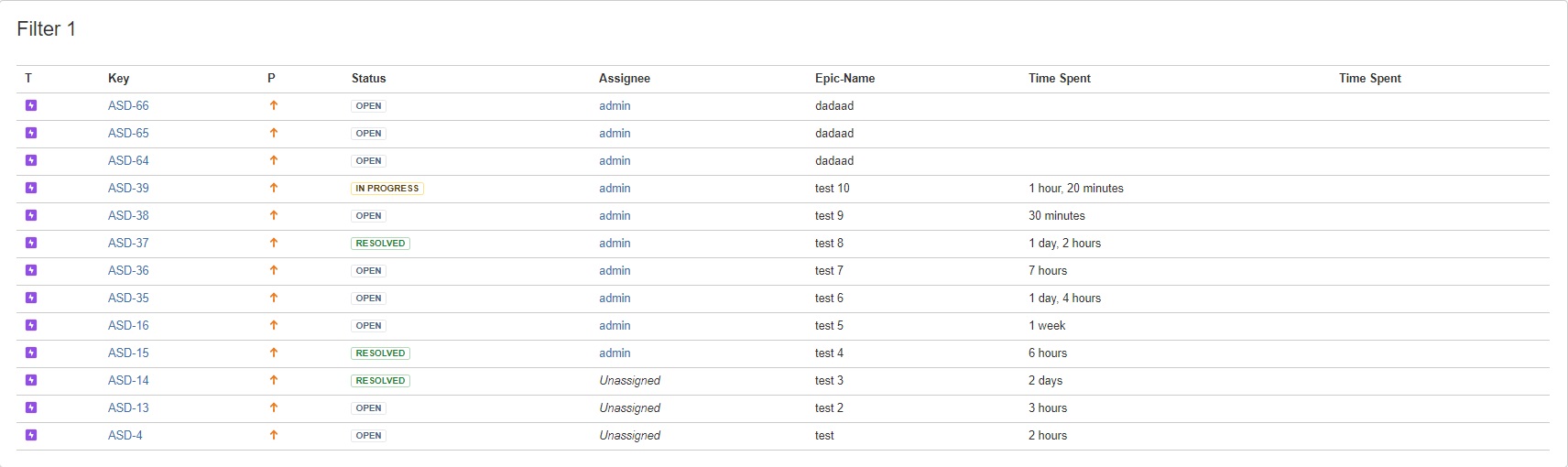
Task: Click the epic type icon for ASD-66
Action: pyautogui.click(x=31, y=105)
